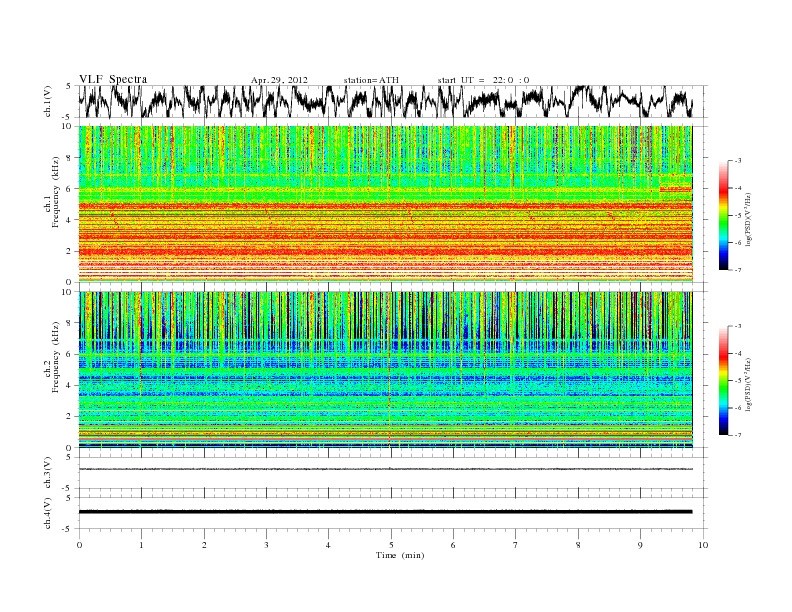
Task: Click the ch.3 voltage trace line
Action: tap(386, 469)
